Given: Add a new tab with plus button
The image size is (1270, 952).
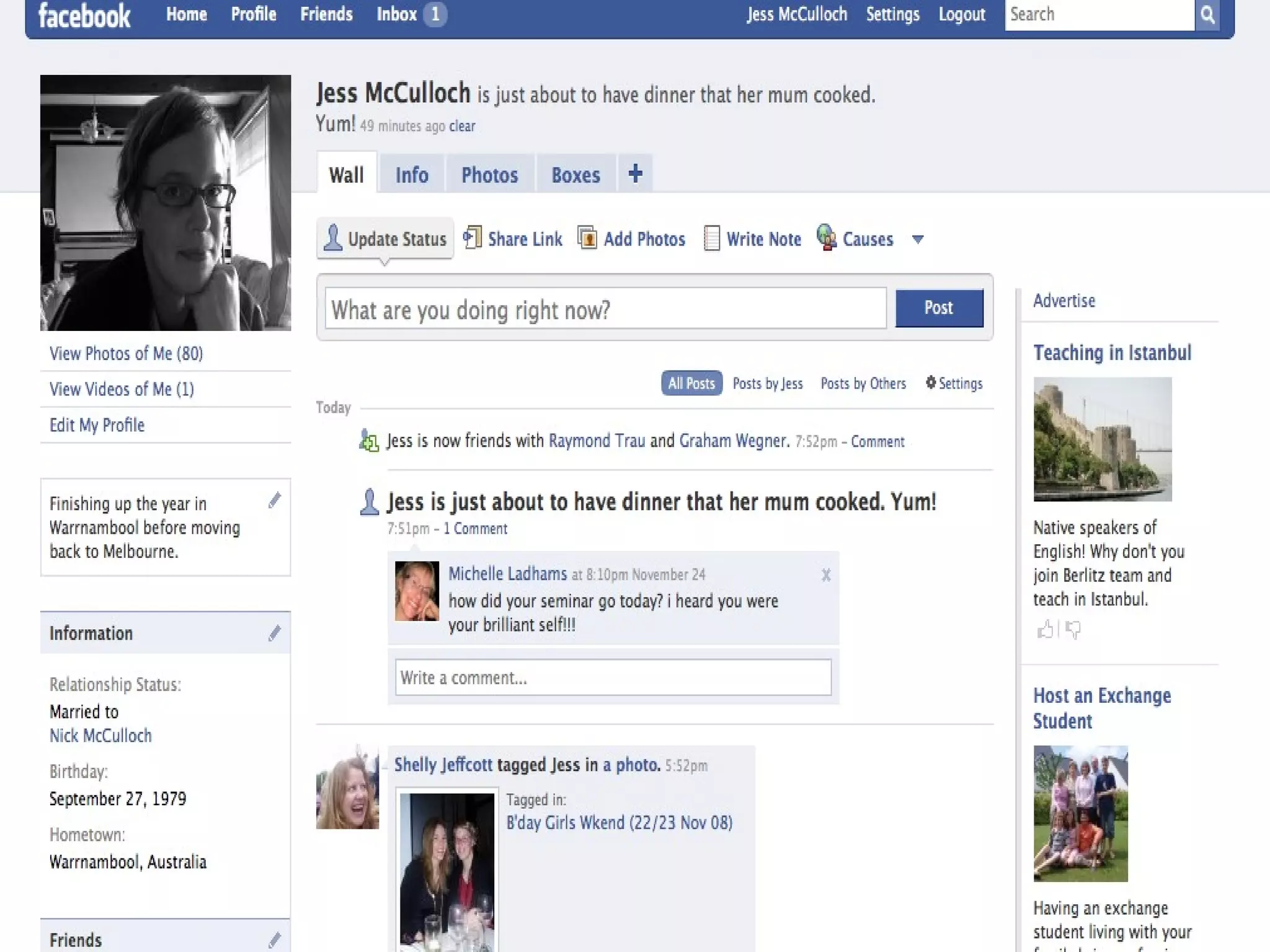Looking at the screenshot, I should coord(634,174).
